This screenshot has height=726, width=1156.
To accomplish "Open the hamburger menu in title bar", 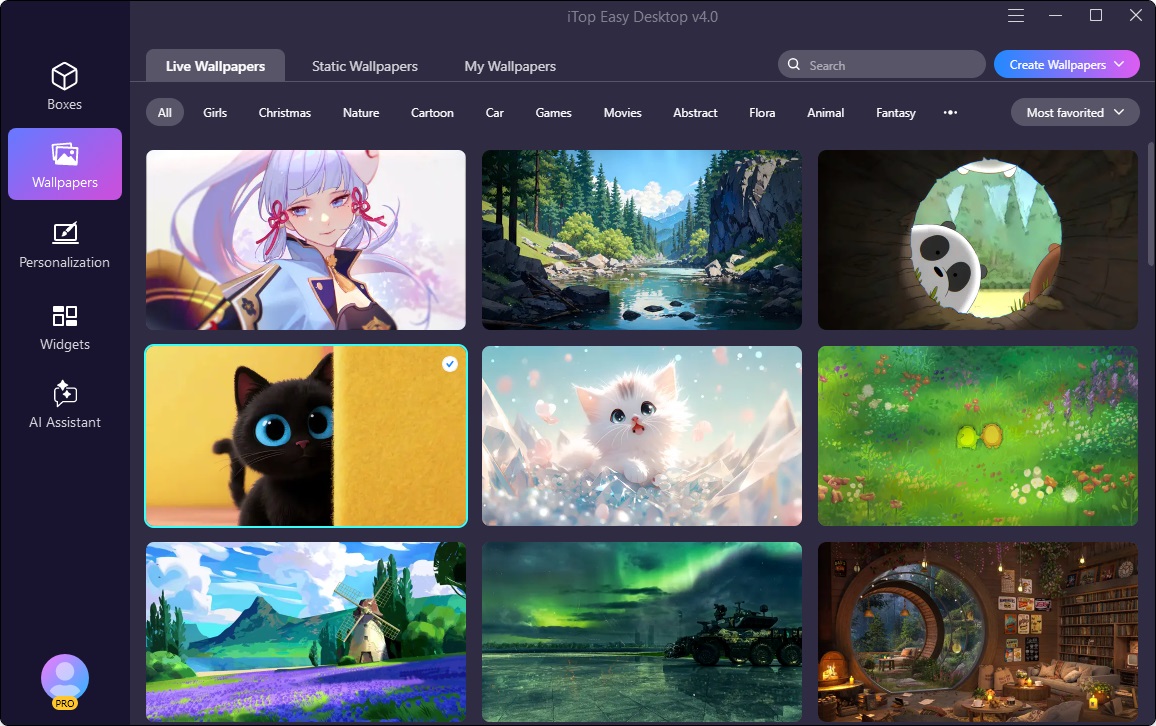I will coord(1016,16).
